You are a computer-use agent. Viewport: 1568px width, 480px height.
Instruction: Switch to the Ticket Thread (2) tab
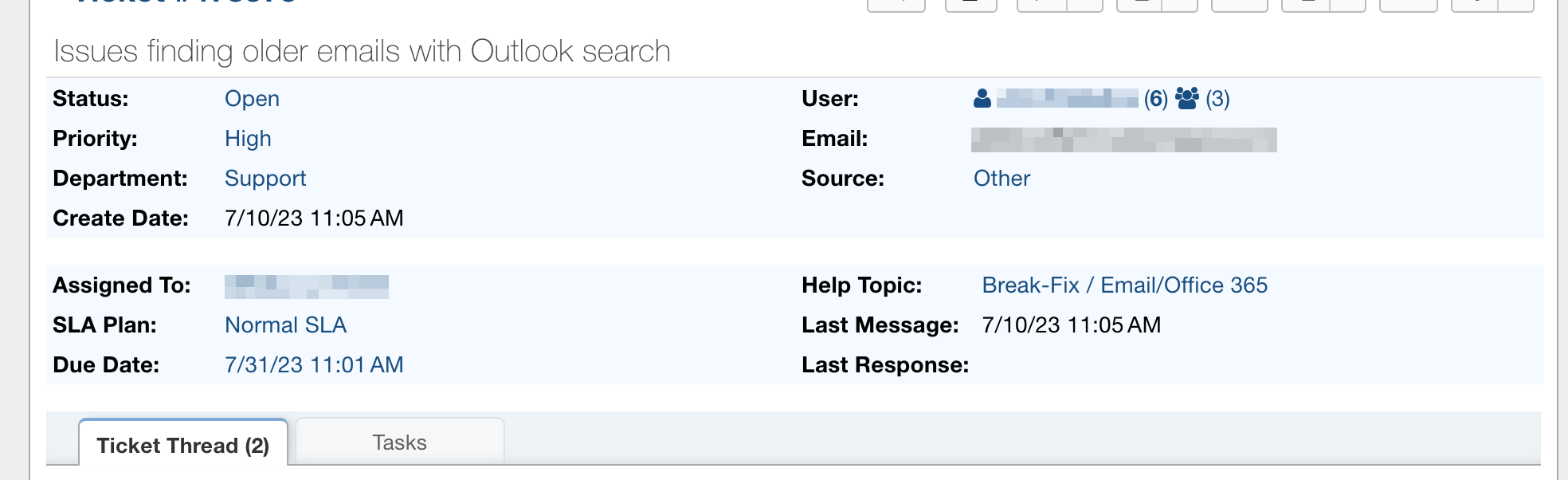click(x=183, y=445)
